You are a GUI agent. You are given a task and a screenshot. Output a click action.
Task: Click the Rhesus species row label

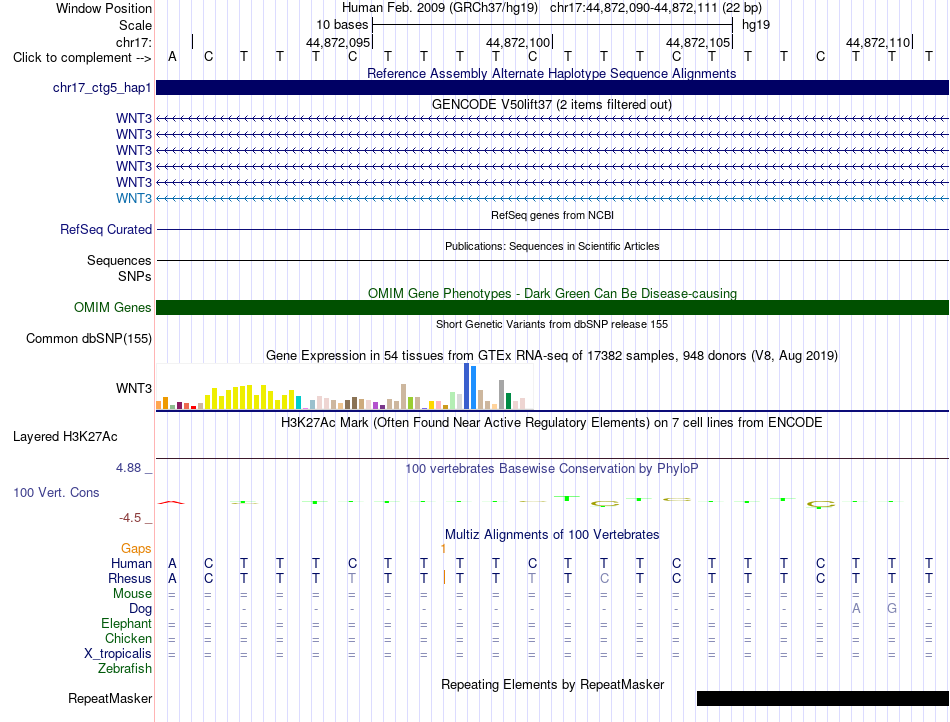130,578
